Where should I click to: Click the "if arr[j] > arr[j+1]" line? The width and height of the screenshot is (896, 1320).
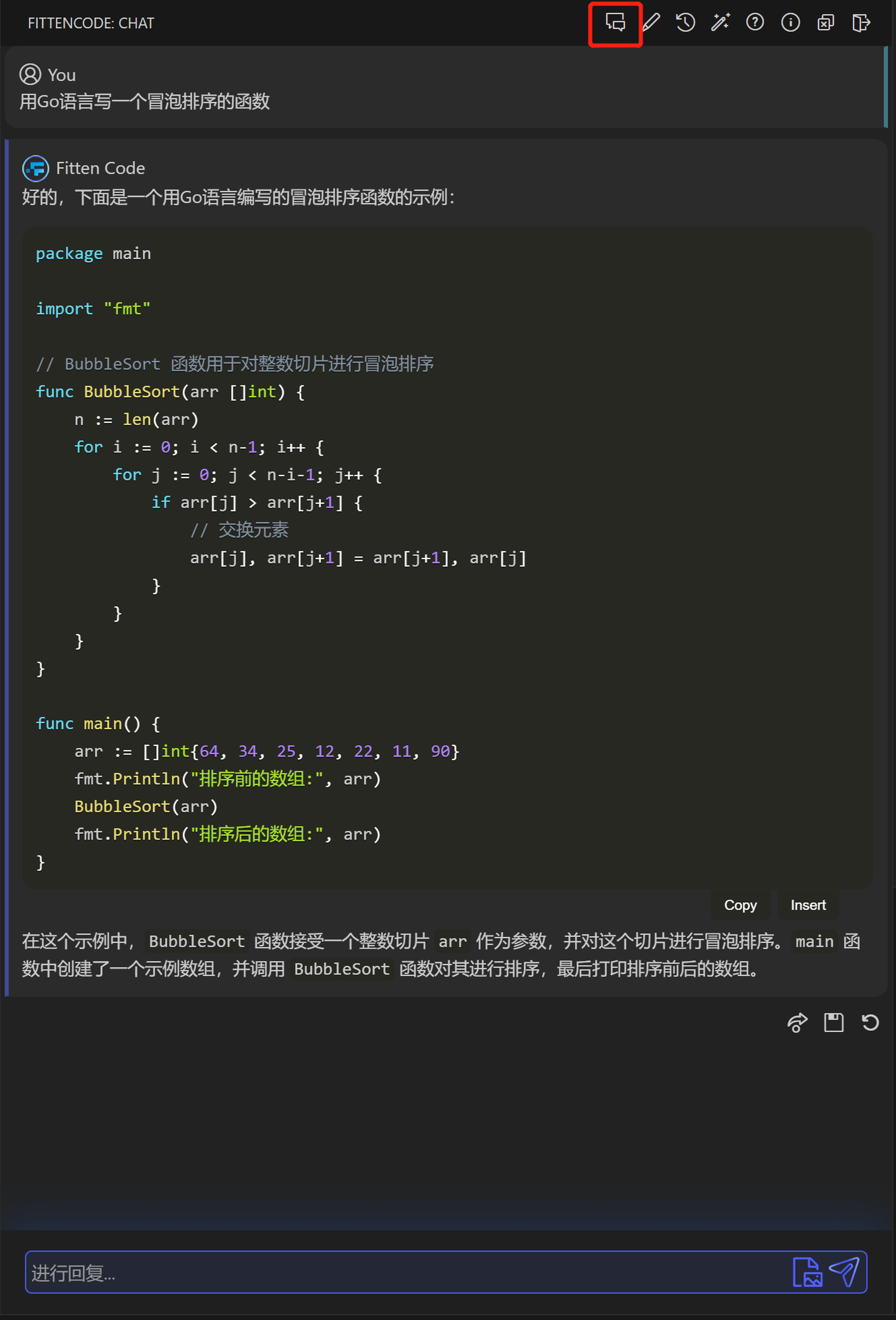coord(257,502)
